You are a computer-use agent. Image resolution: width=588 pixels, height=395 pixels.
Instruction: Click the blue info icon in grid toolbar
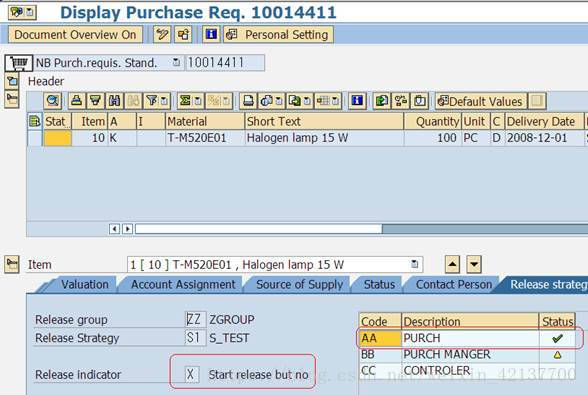(x=357, y=101)
